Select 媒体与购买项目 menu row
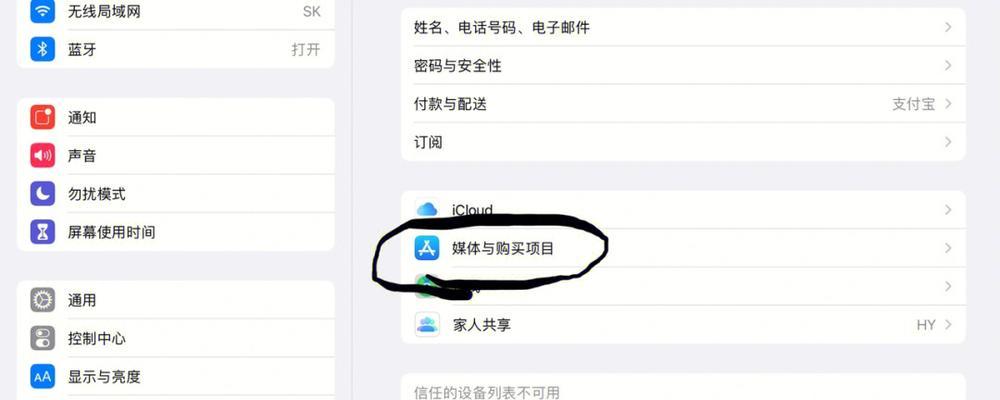 pos(683,248)
